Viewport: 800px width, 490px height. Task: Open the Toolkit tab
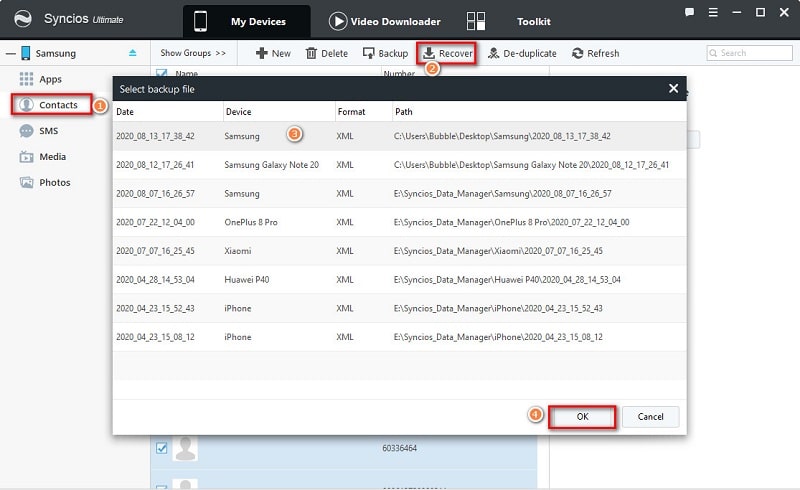[533, 21]
